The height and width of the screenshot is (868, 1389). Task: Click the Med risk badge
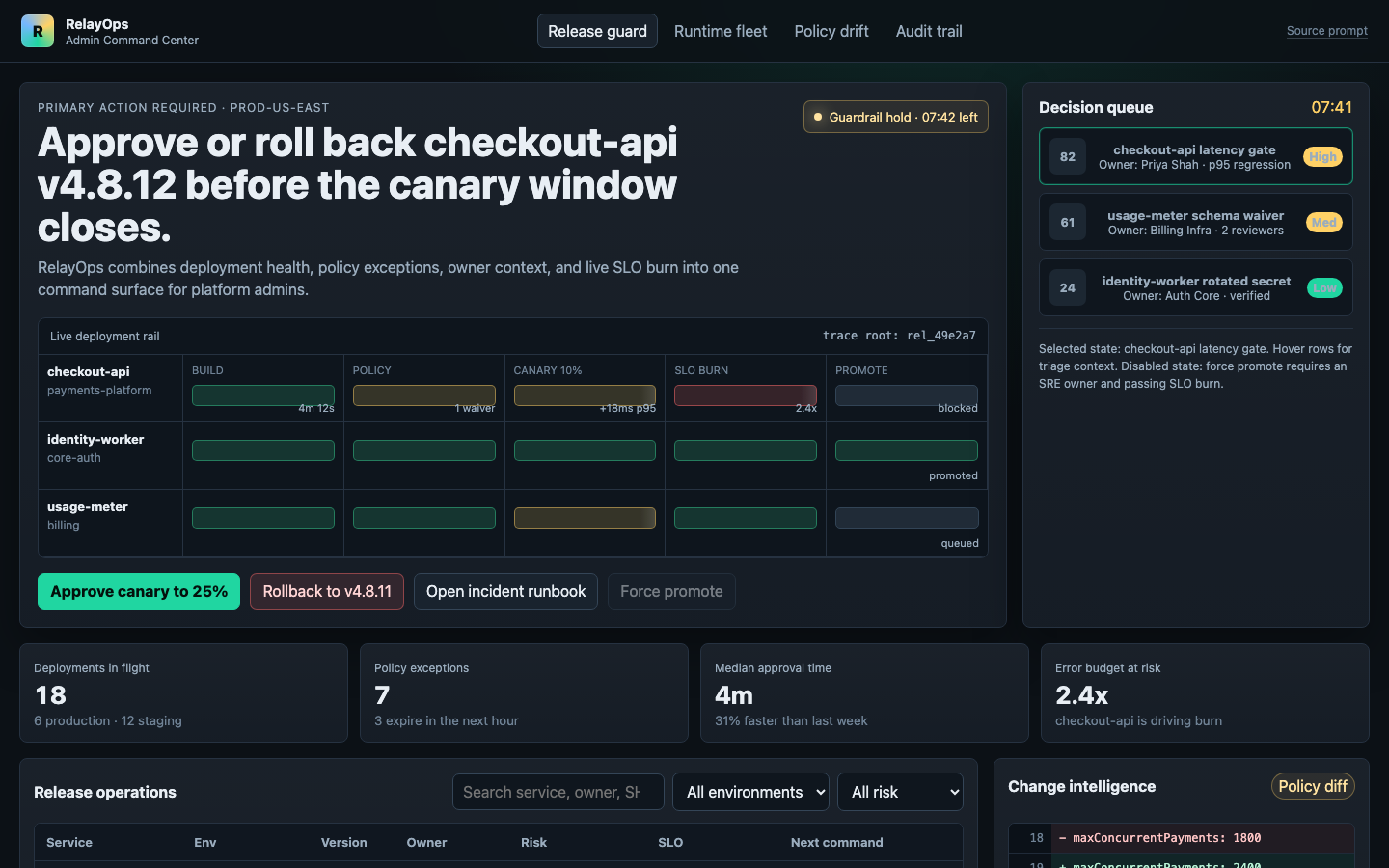1323,222
